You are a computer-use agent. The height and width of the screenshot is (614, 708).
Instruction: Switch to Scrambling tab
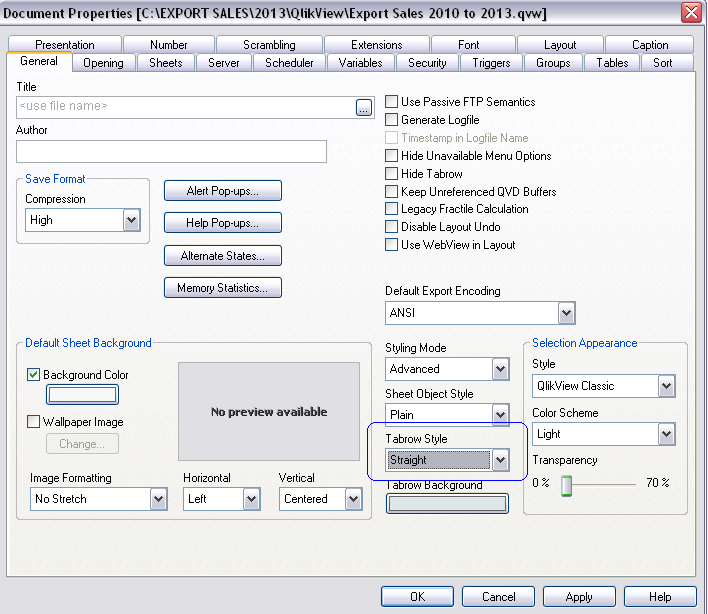(x=269, y=45)
